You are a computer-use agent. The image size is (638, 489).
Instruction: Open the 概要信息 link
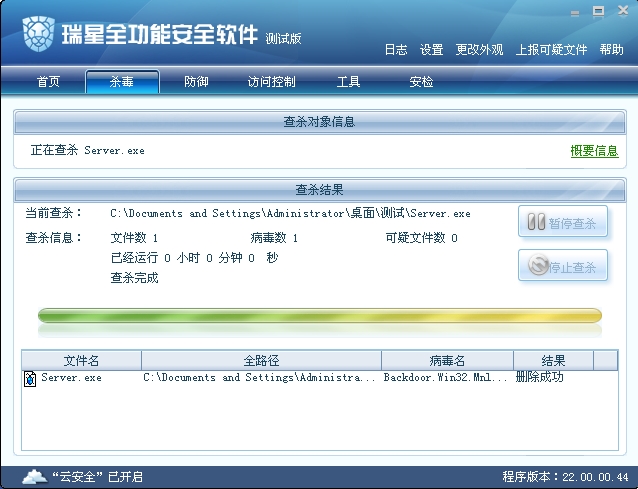(594, 151)
